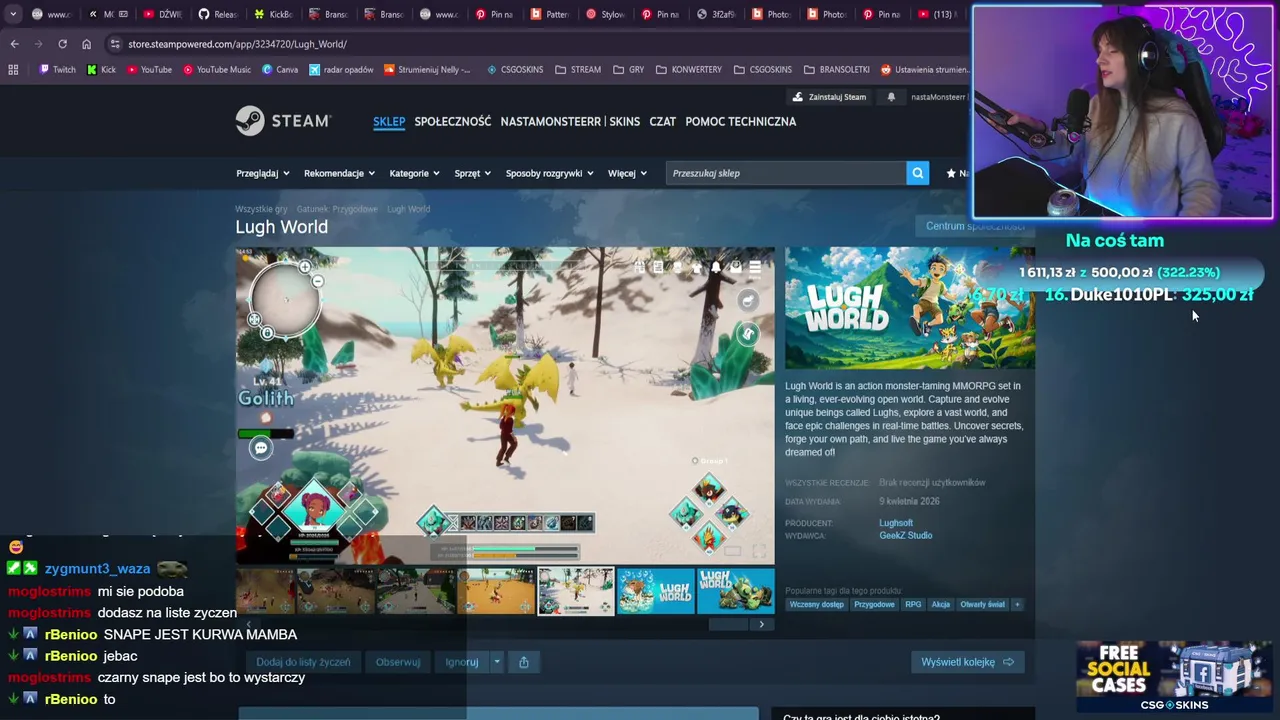Open CZAT in Steam navigation
The height and width of the screenshot is (720, 1280).
coord(662,121)
